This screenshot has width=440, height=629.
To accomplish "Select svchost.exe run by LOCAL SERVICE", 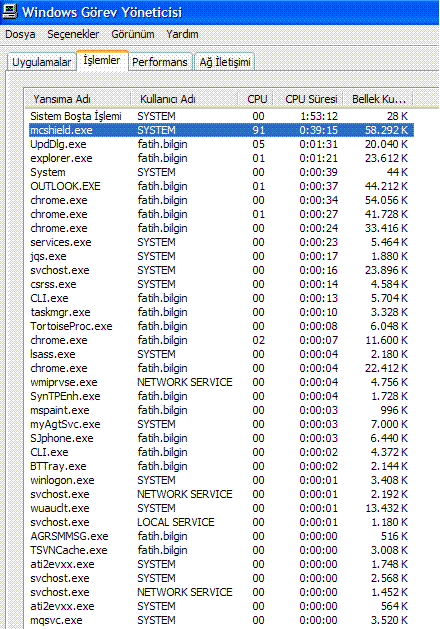I will (221, 522).
